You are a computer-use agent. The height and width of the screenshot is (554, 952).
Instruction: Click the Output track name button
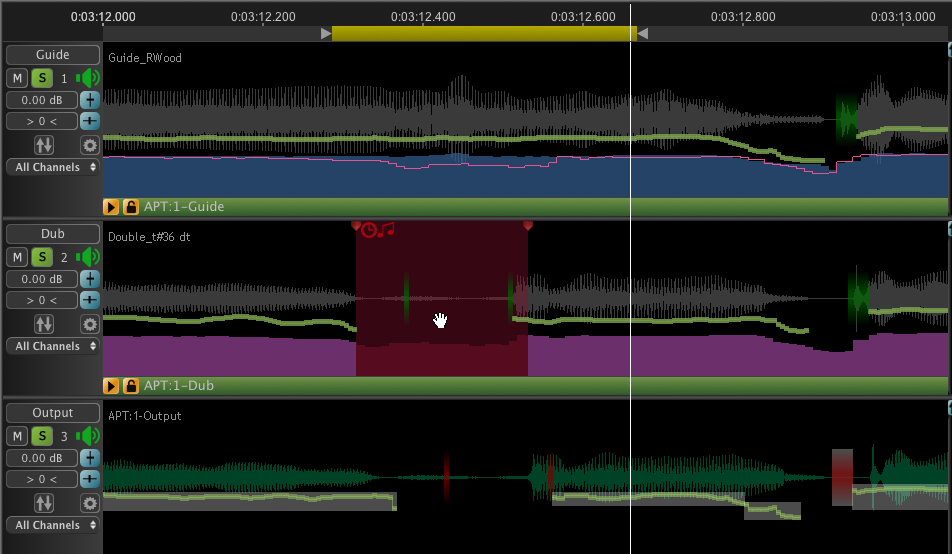(x=53, y=413)
